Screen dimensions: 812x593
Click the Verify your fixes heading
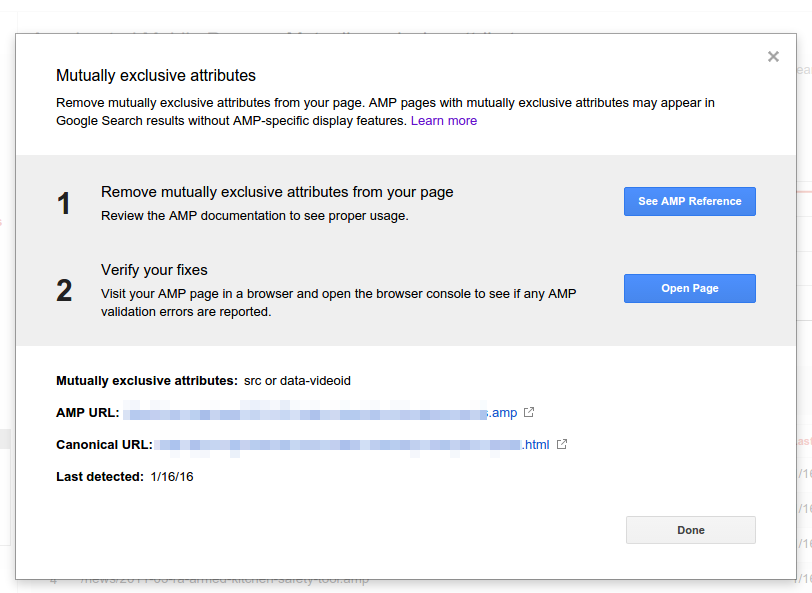pos(154,270)
